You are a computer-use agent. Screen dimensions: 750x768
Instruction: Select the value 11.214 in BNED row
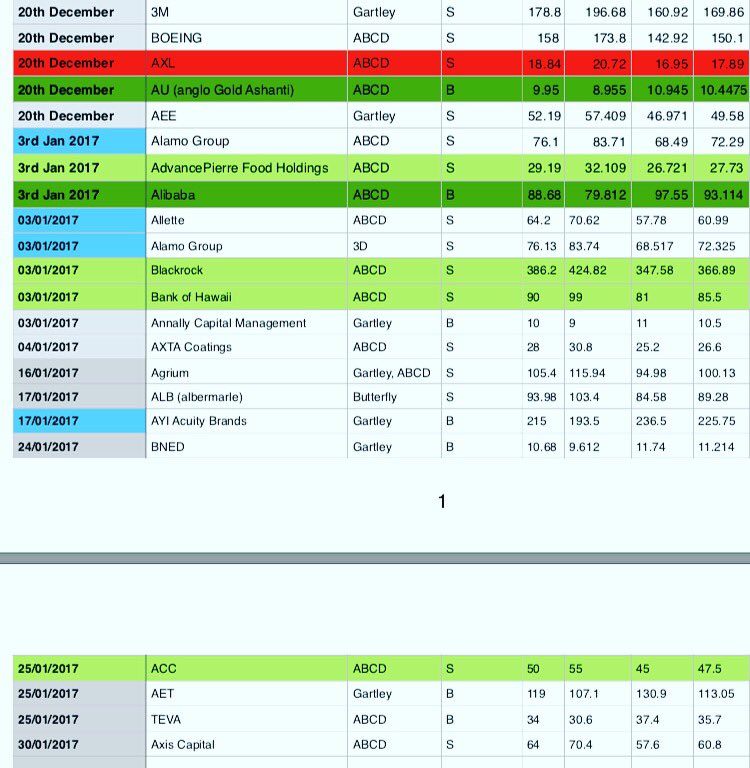tap(716, 447)
